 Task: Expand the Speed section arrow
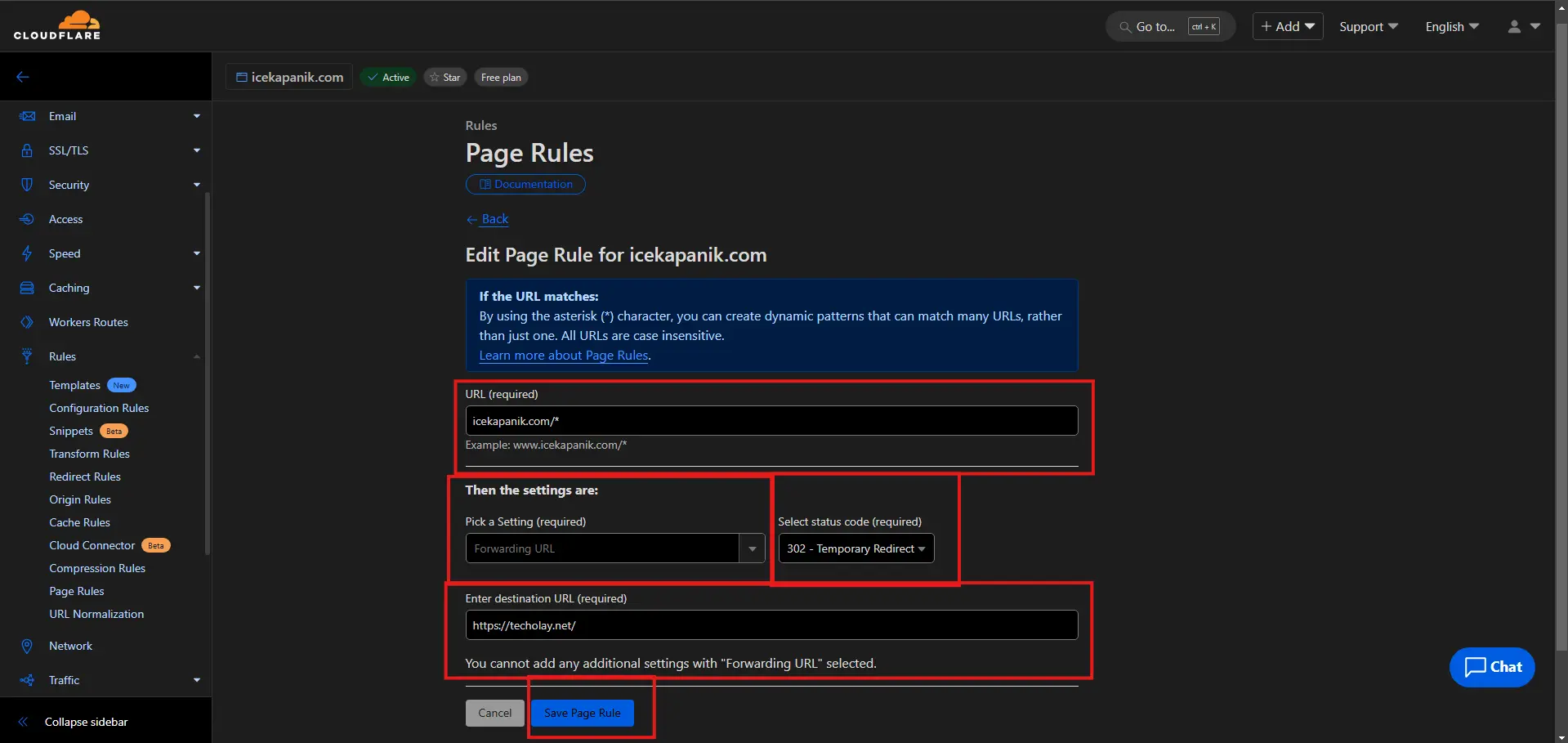click(196, 253)
